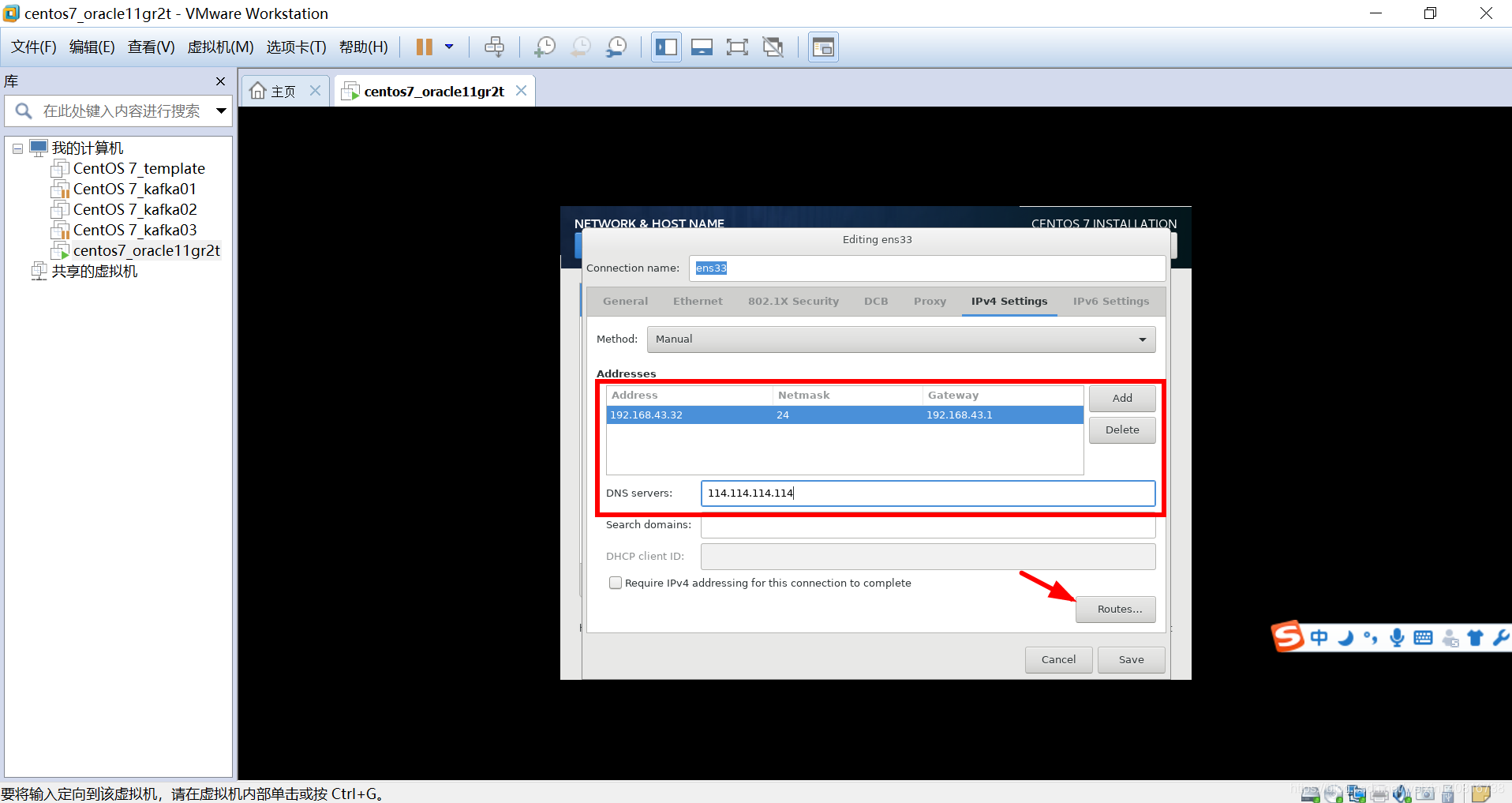Open the 编辑(E) menu
The width and height of the screenshot is (1512, 803).
(92, 47)
